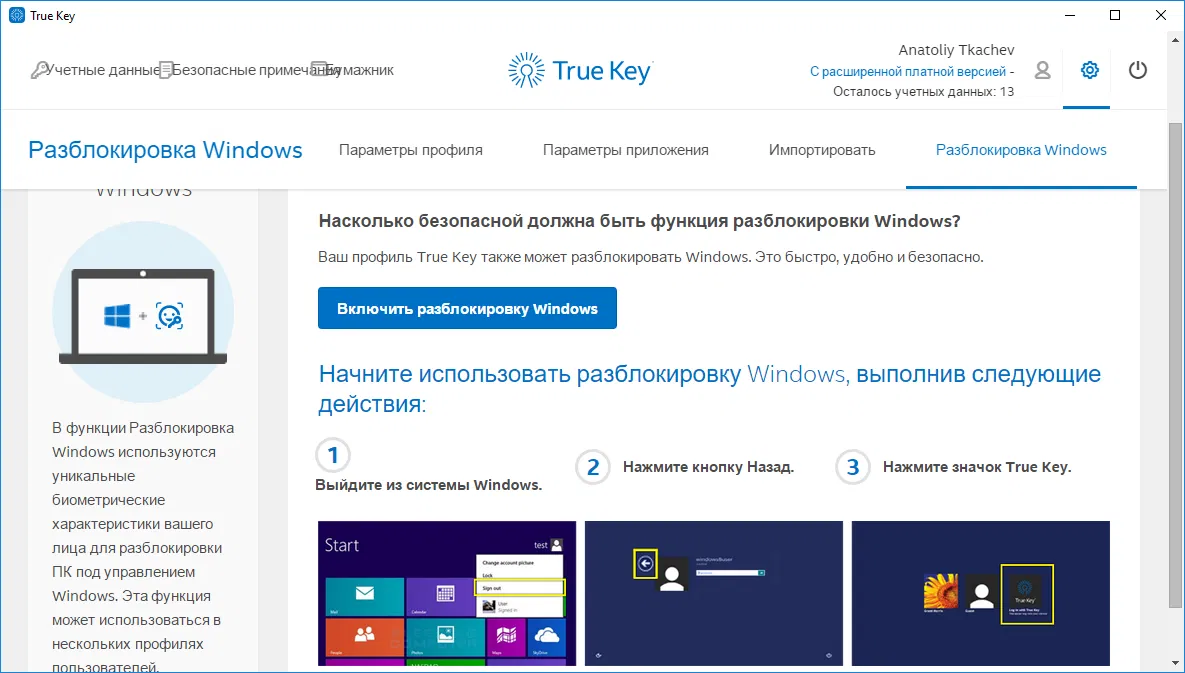The width and height of the screenshot is (1185, 673).
Task: Click the Осталось учетных данных: 13 text
Action: pos(924,91)
